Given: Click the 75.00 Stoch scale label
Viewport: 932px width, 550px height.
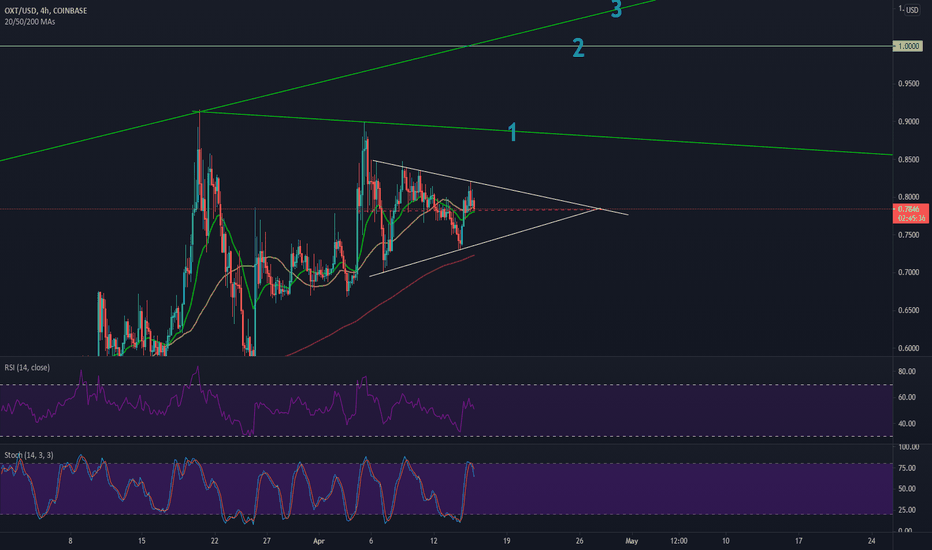Looking at the screenshot, I should (906, 468).
